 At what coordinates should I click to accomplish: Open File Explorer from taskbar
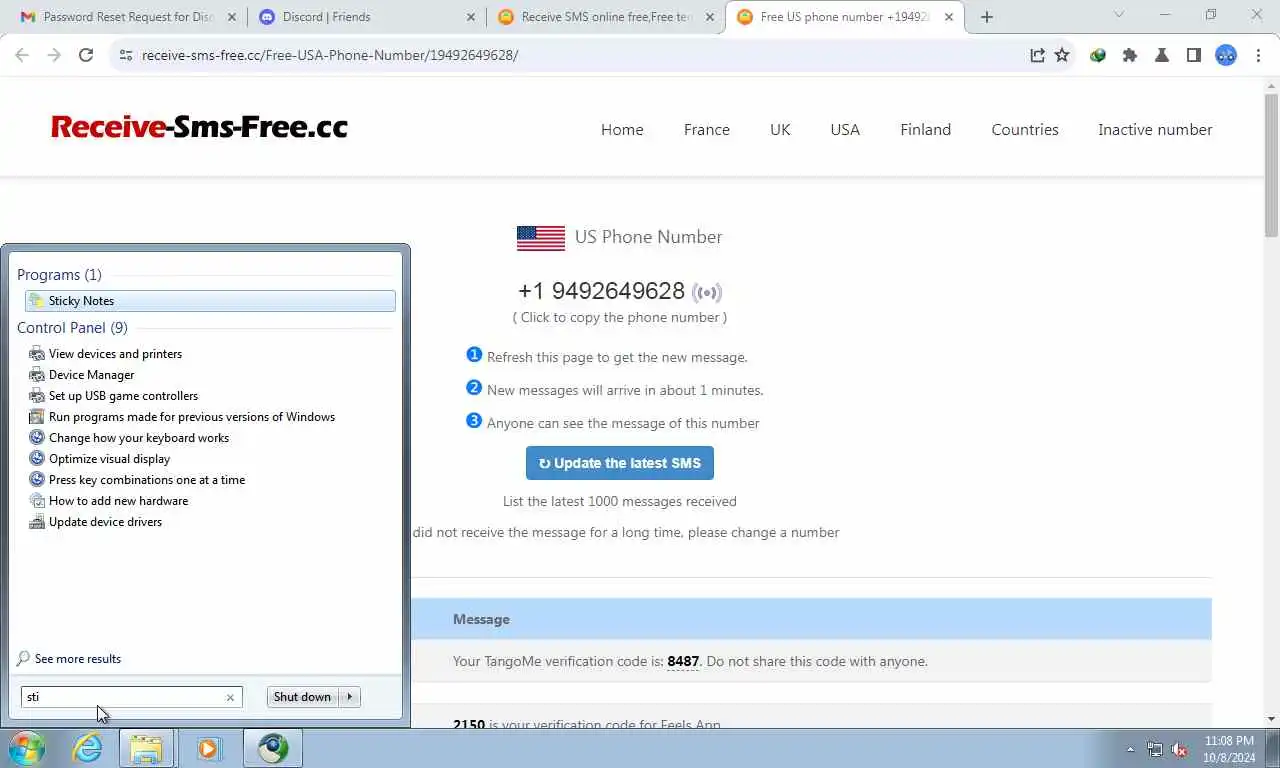tap(147, 748)
